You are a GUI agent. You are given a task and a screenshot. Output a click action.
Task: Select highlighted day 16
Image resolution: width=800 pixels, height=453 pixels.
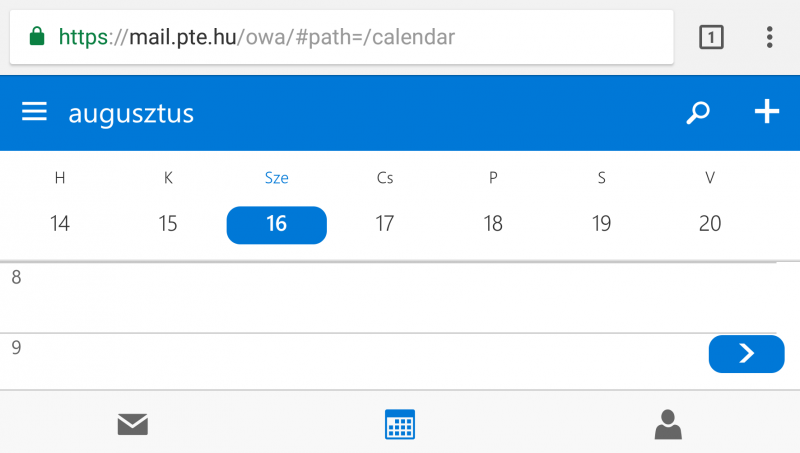(x=277, y=225)
